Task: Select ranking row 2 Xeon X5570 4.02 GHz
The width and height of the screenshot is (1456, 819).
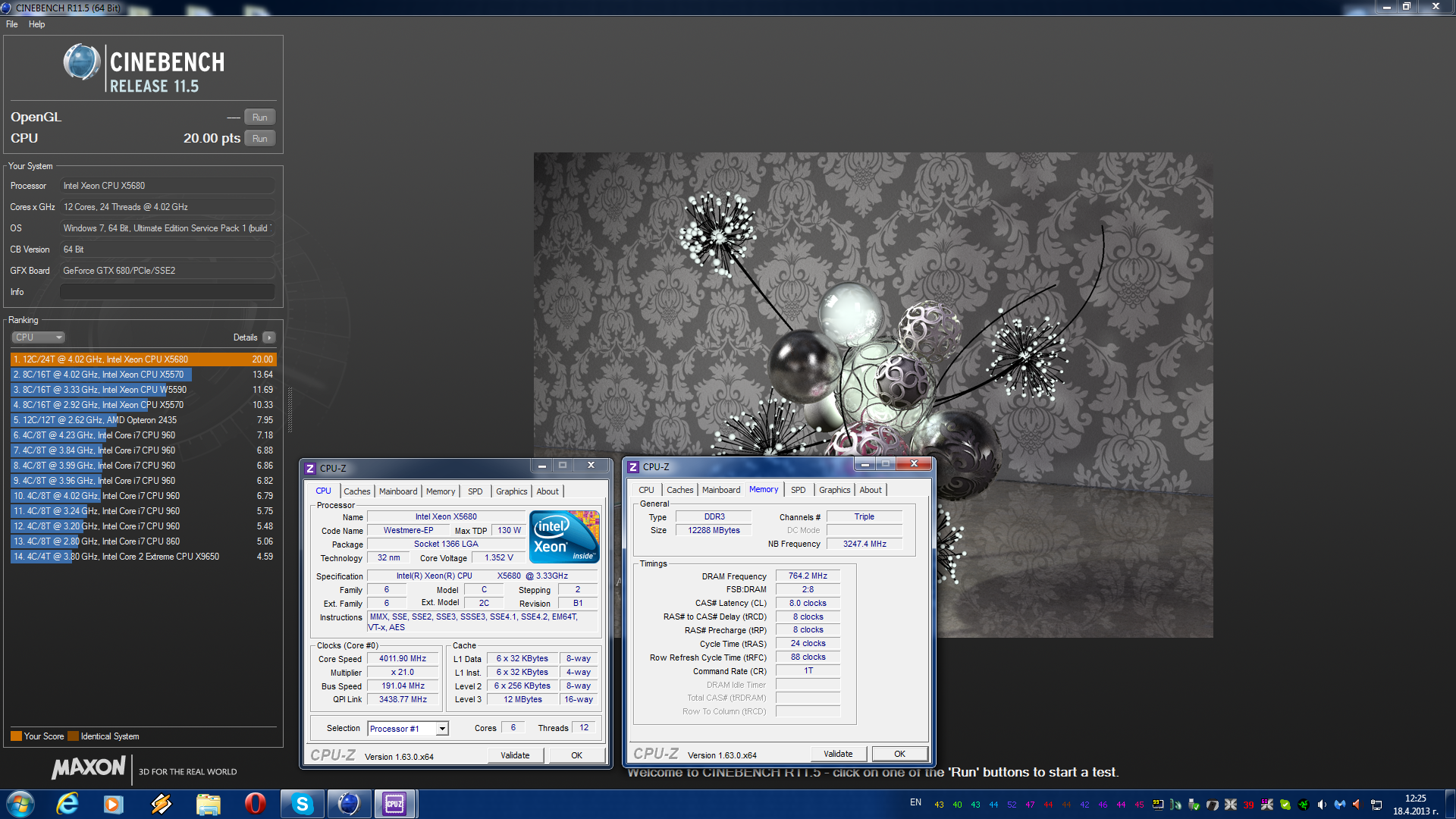Action: (x=143, y=375)
